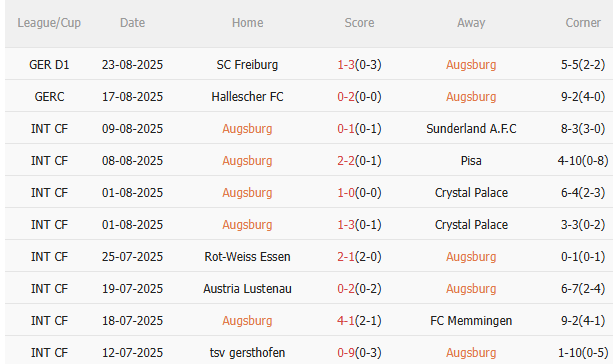Open Rot-Weiss Essen team link
613x364 pixels.
tap(247, 257)
